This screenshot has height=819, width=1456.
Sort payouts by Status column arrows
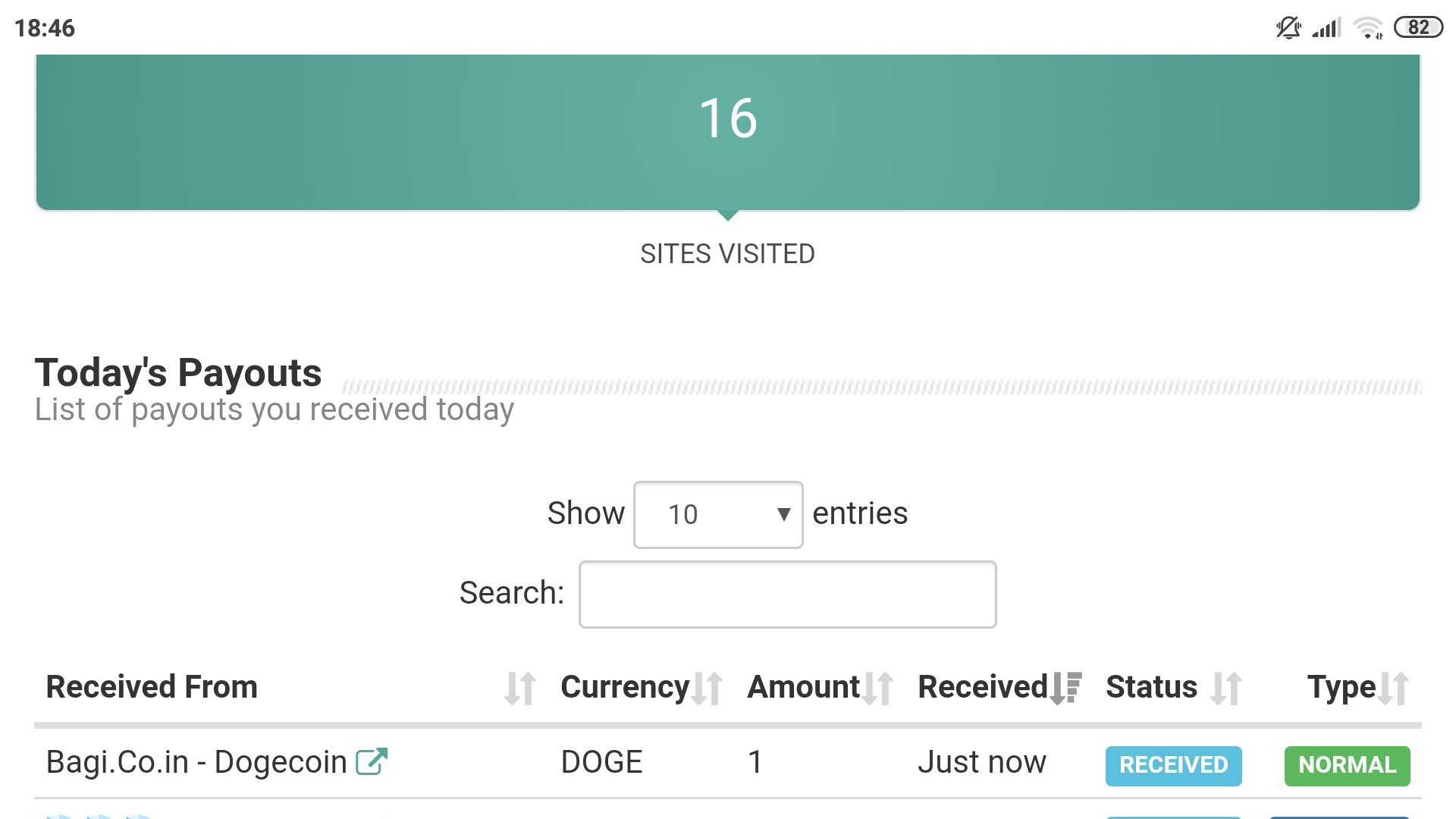click(x=1225, y=688)
